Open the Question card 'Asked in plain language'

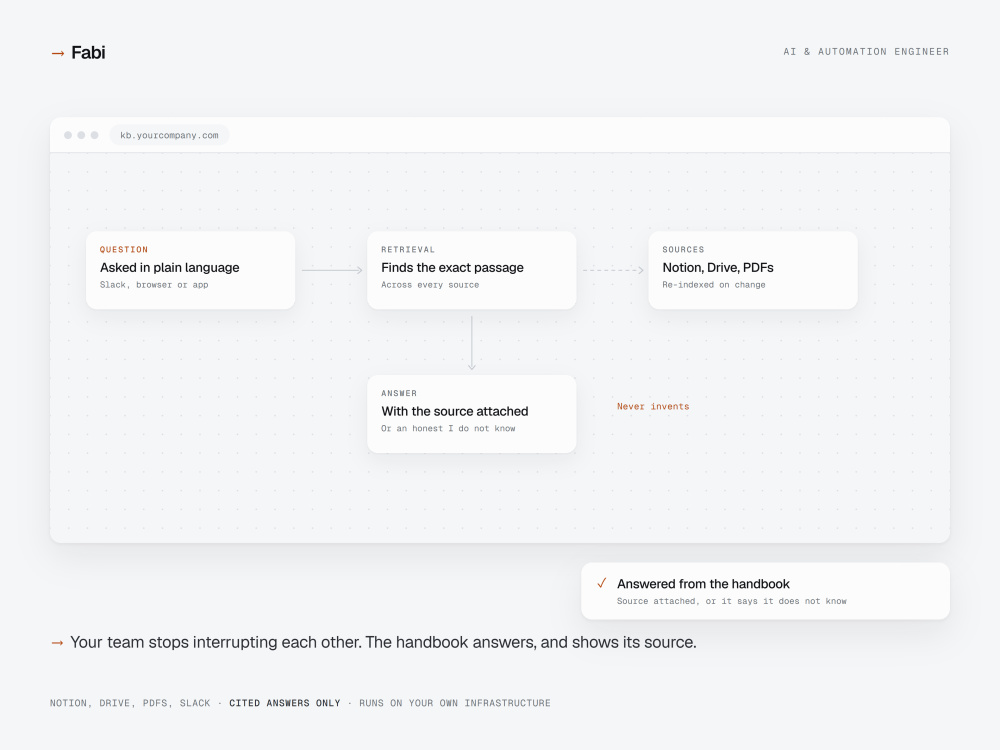tap(191, 270)
